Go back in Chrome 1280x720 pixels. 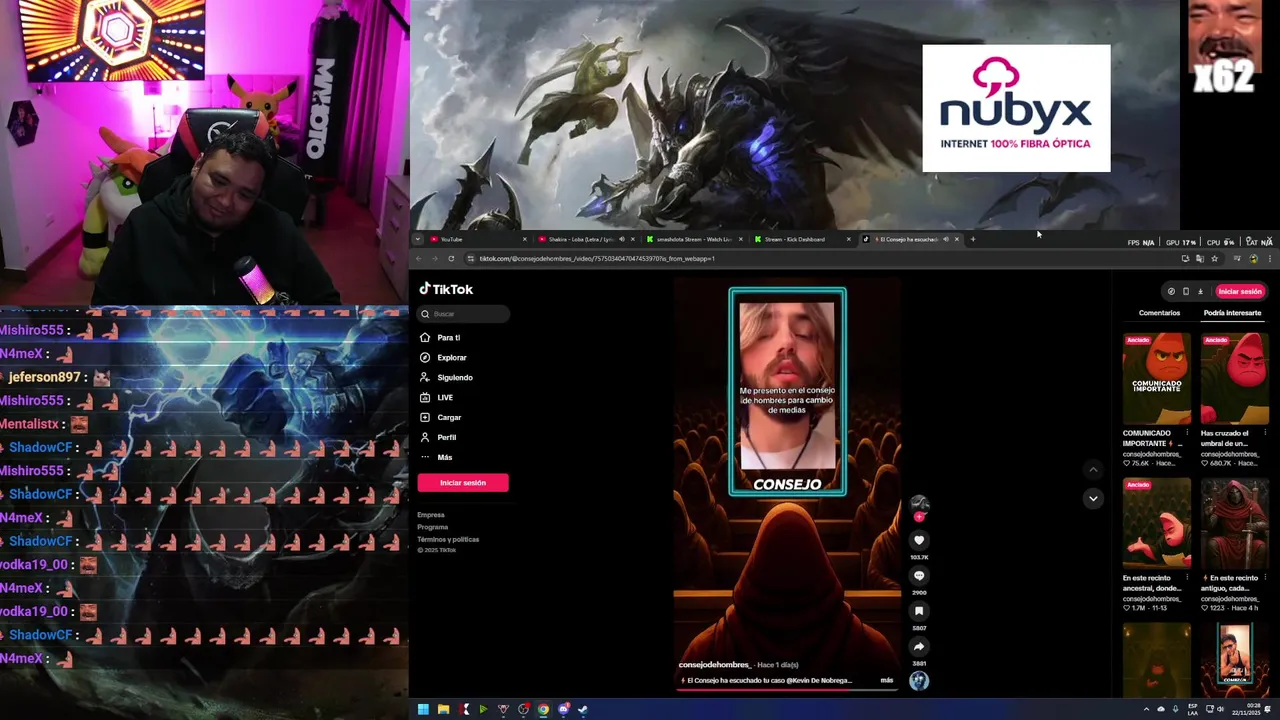419,259
